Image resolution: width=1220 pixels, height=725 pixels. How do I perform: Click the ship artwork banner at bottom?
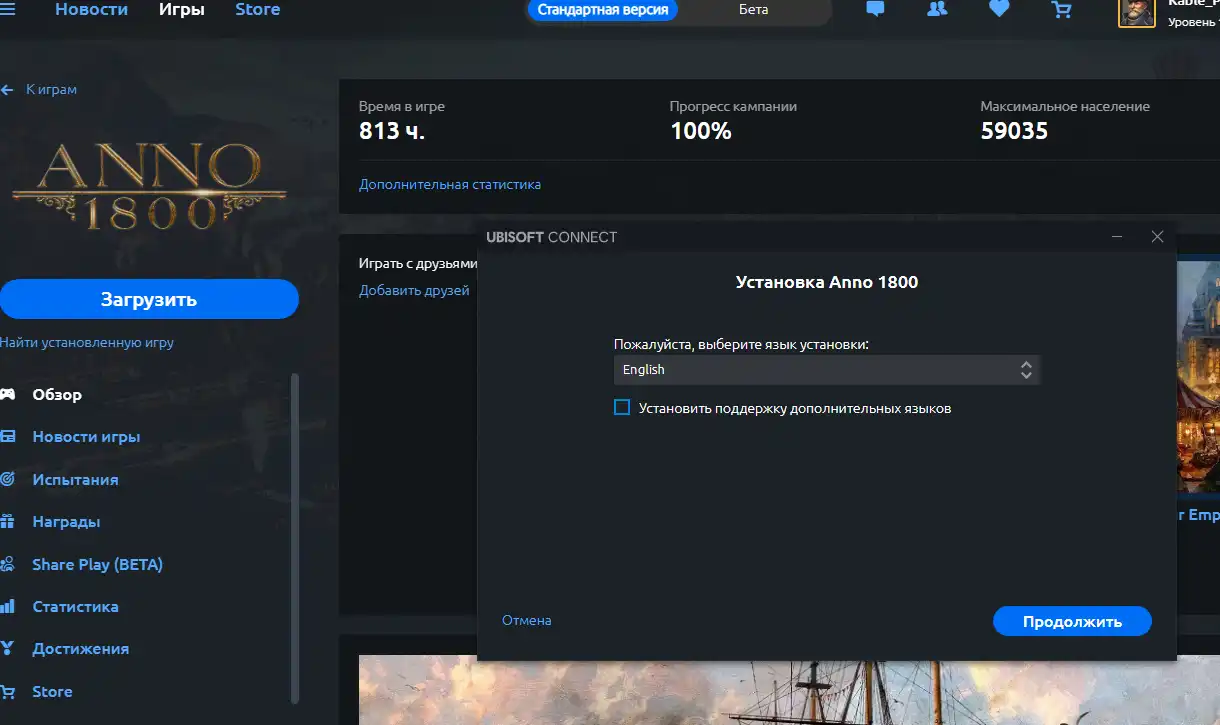coord(789,690)
